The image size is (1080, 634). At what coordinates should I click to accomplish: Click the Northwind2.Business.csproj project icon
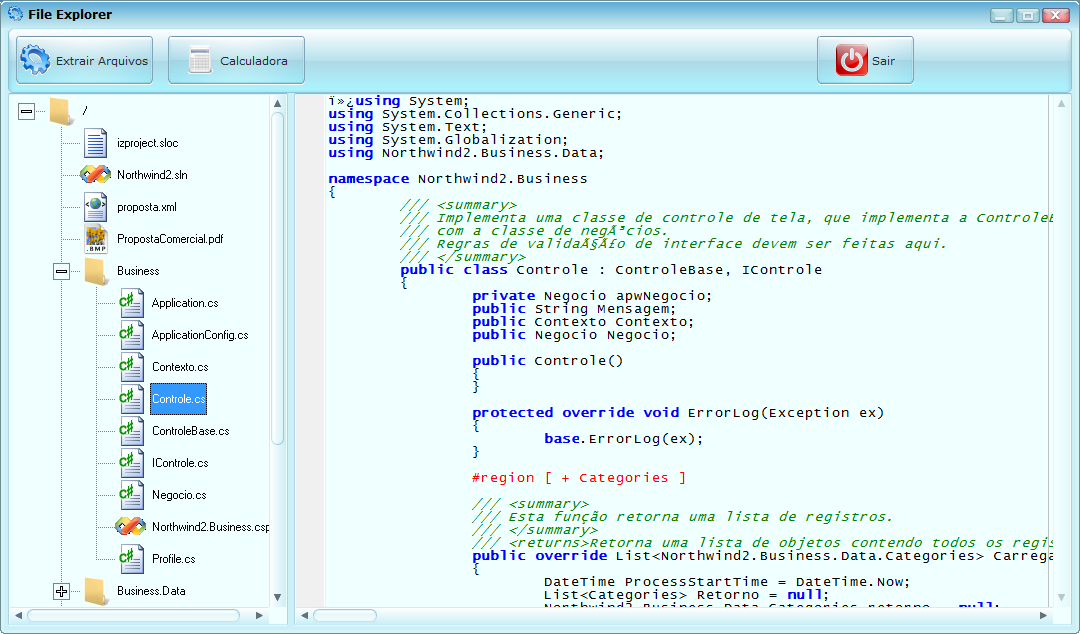pos(130,526)
